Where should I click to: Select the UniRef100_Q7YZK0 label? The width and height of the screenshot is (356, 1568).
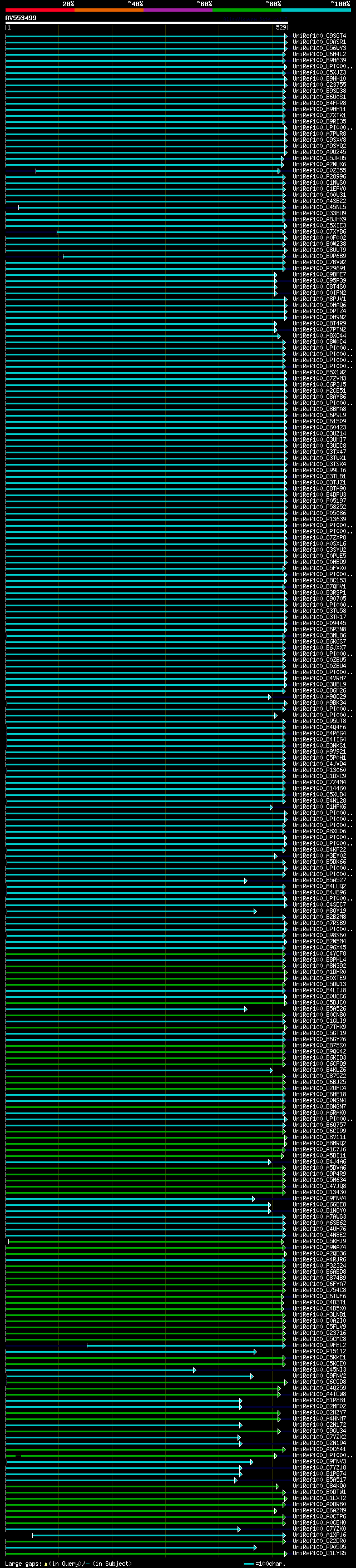click(319, 1529)
